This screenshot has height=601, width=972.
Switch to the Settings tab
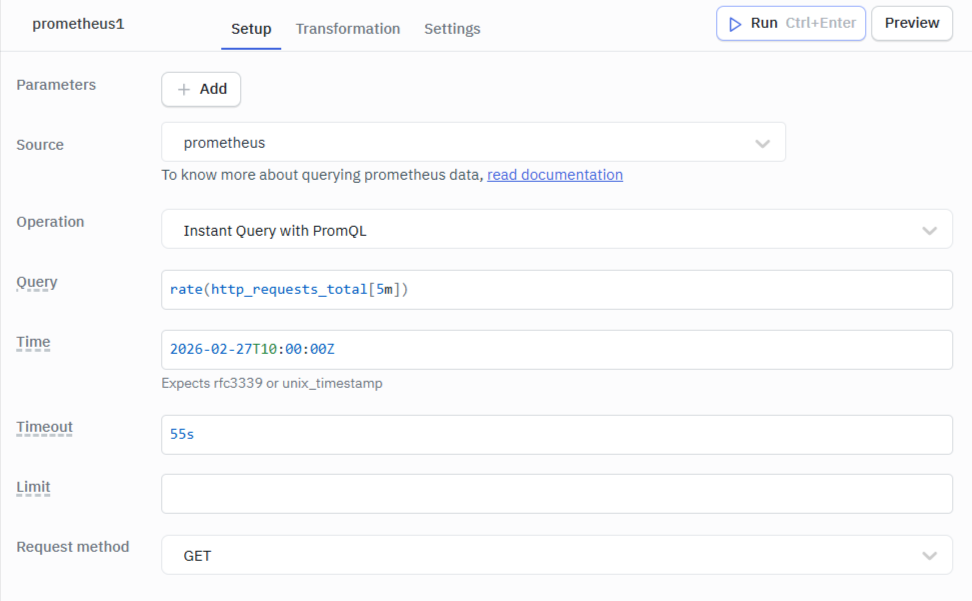(452, 29)
